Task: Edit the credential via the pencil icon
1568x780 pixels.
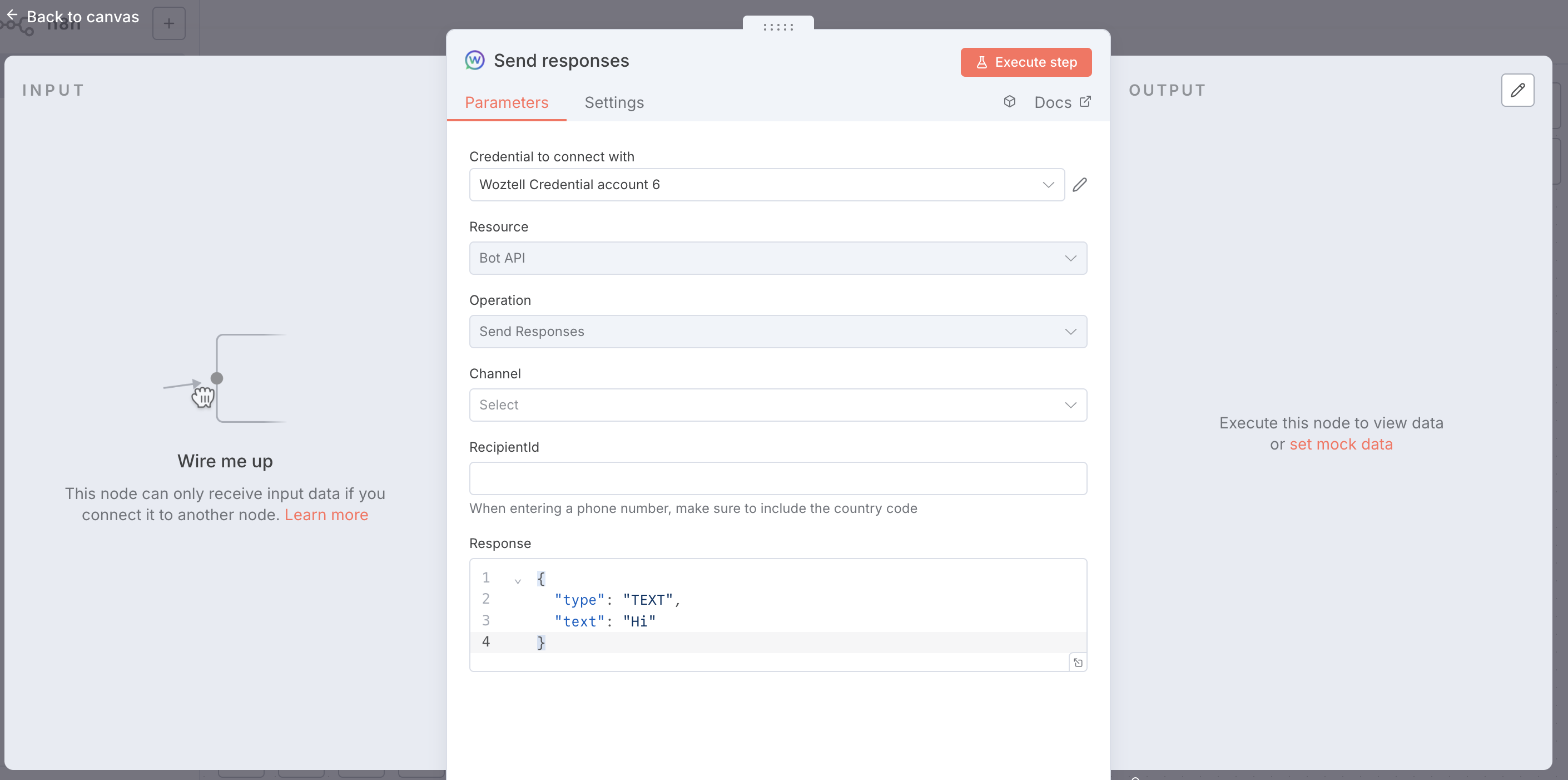Action: click(x=1080, y=185)
